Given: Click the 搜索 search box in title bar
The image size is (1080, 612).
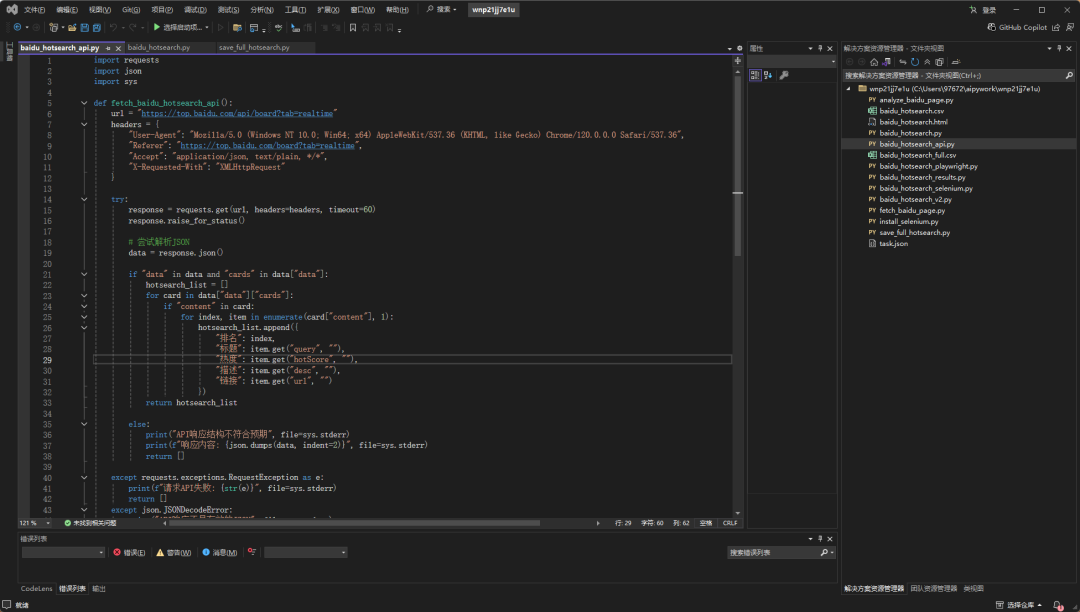Looking at the screenshot, I should tap(442, 10).
